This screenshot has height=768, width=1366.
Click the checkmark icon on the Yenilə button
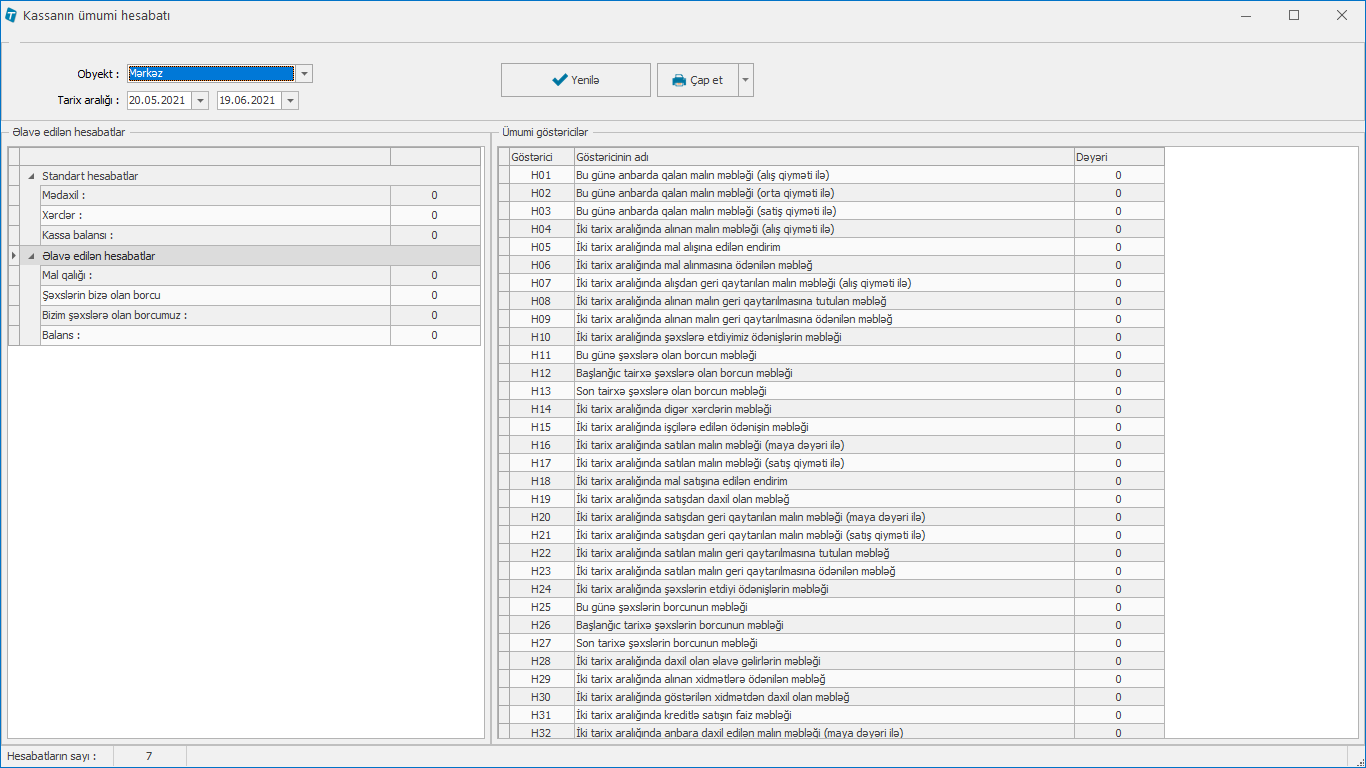tap(560, 80)
